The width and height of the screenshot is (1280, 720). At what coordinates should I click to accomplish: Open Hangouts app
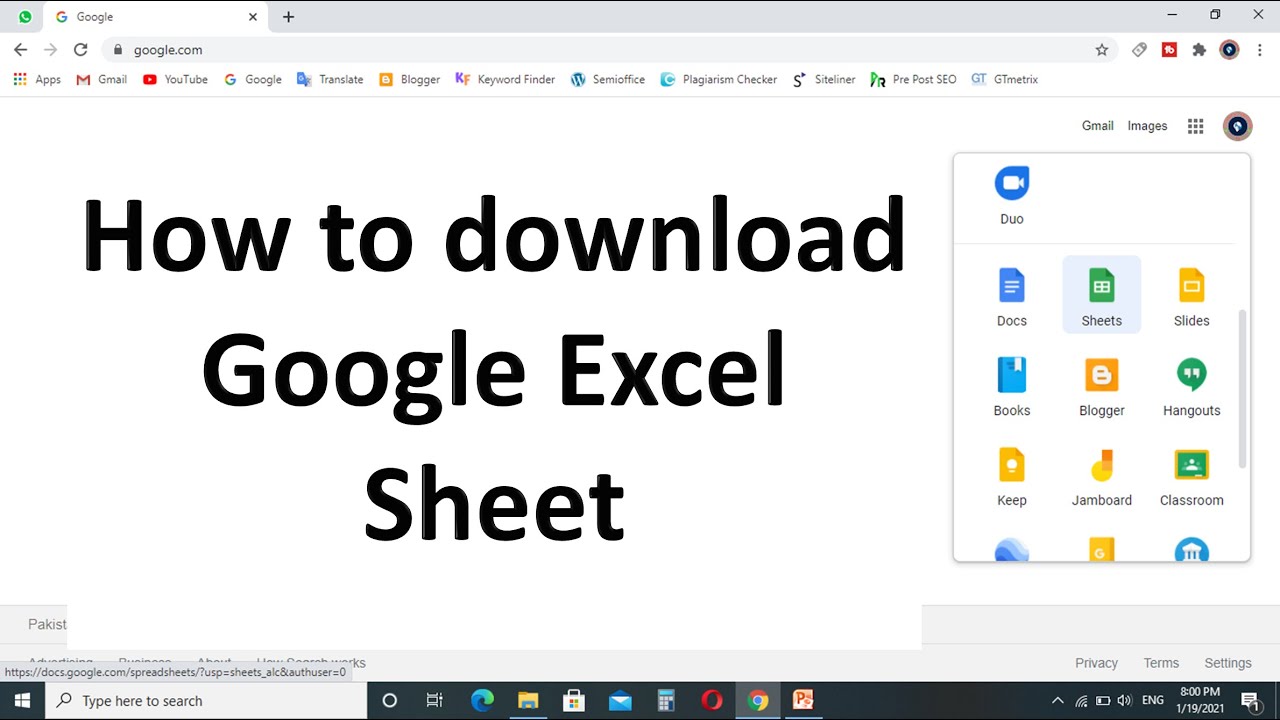(x=1191, y=385)
